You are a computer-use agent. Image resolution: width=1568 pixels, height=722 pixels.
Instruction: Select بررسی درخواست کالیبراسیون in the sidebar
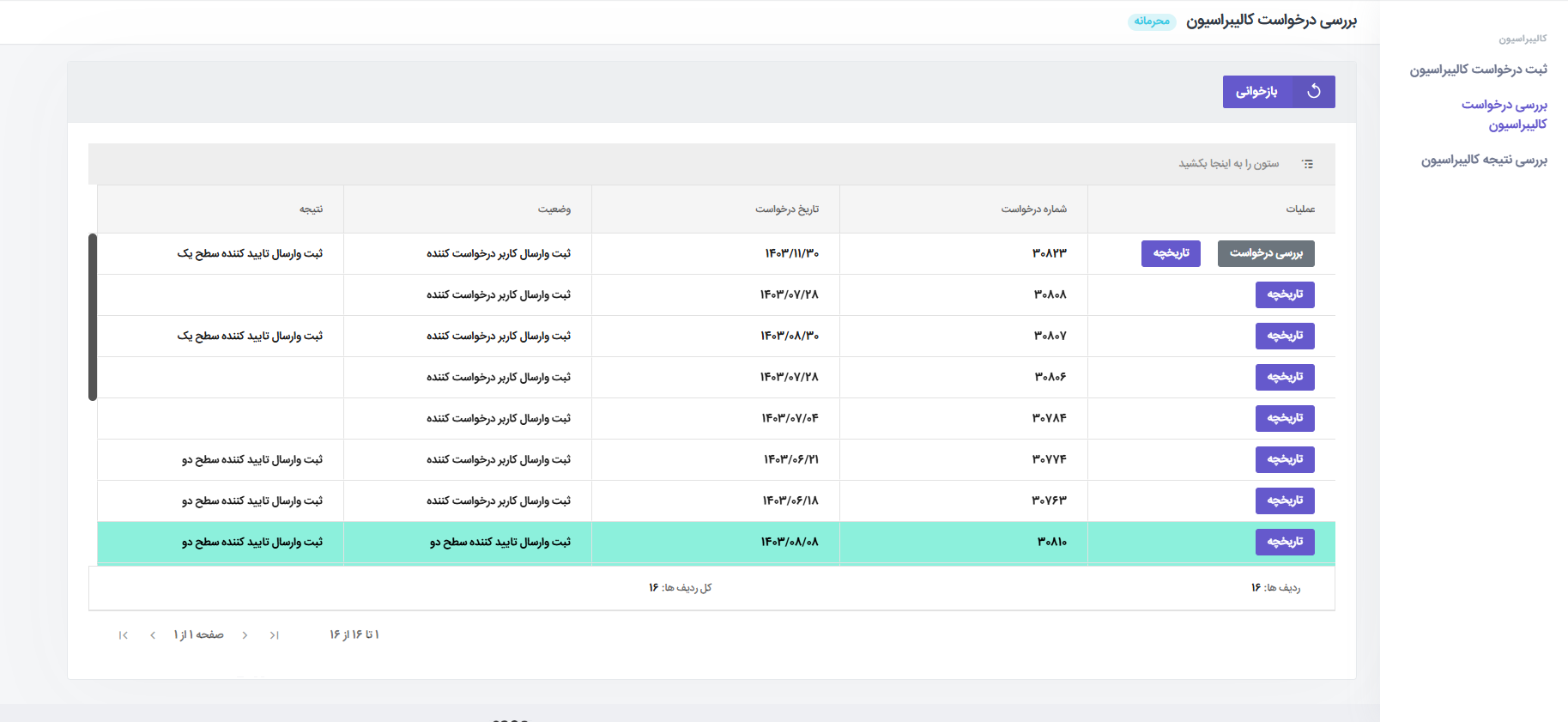click(x=1504, y=114)
